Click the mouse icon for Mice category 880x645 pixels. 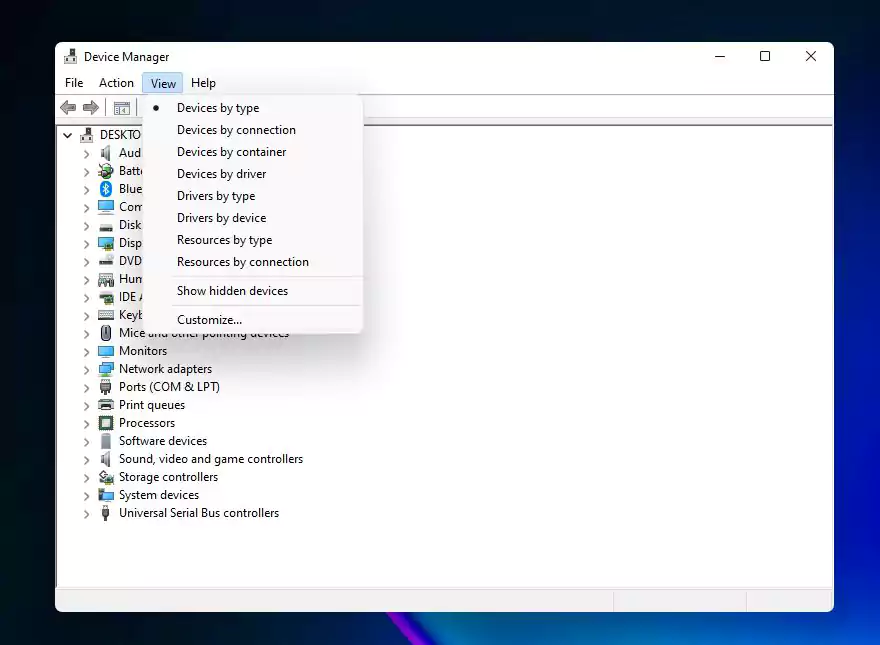[106, 333]
